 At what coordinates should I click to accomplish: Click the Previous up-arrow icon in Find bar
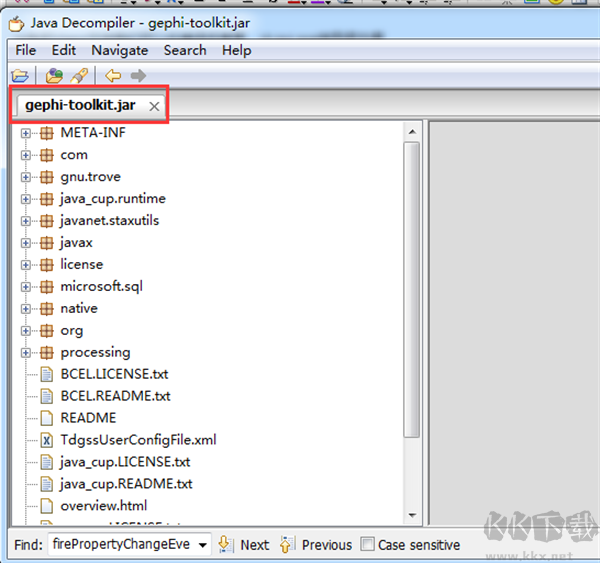point(287,544)
